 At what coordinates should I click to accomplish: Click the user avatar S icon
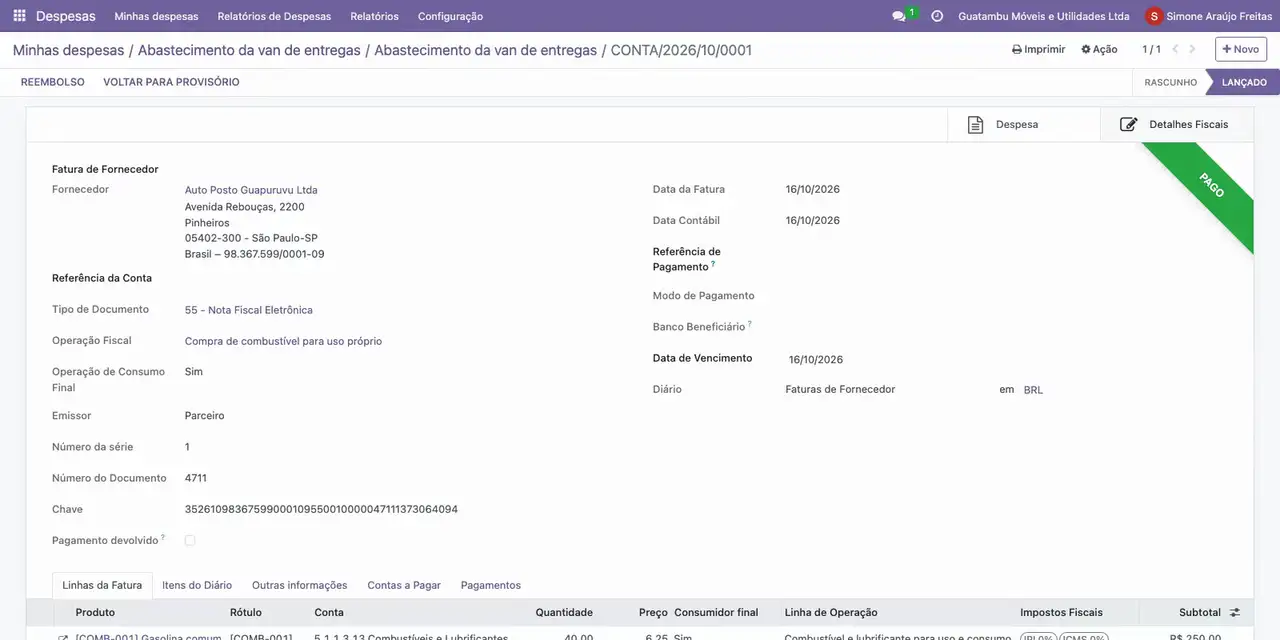pos(1154,16)
